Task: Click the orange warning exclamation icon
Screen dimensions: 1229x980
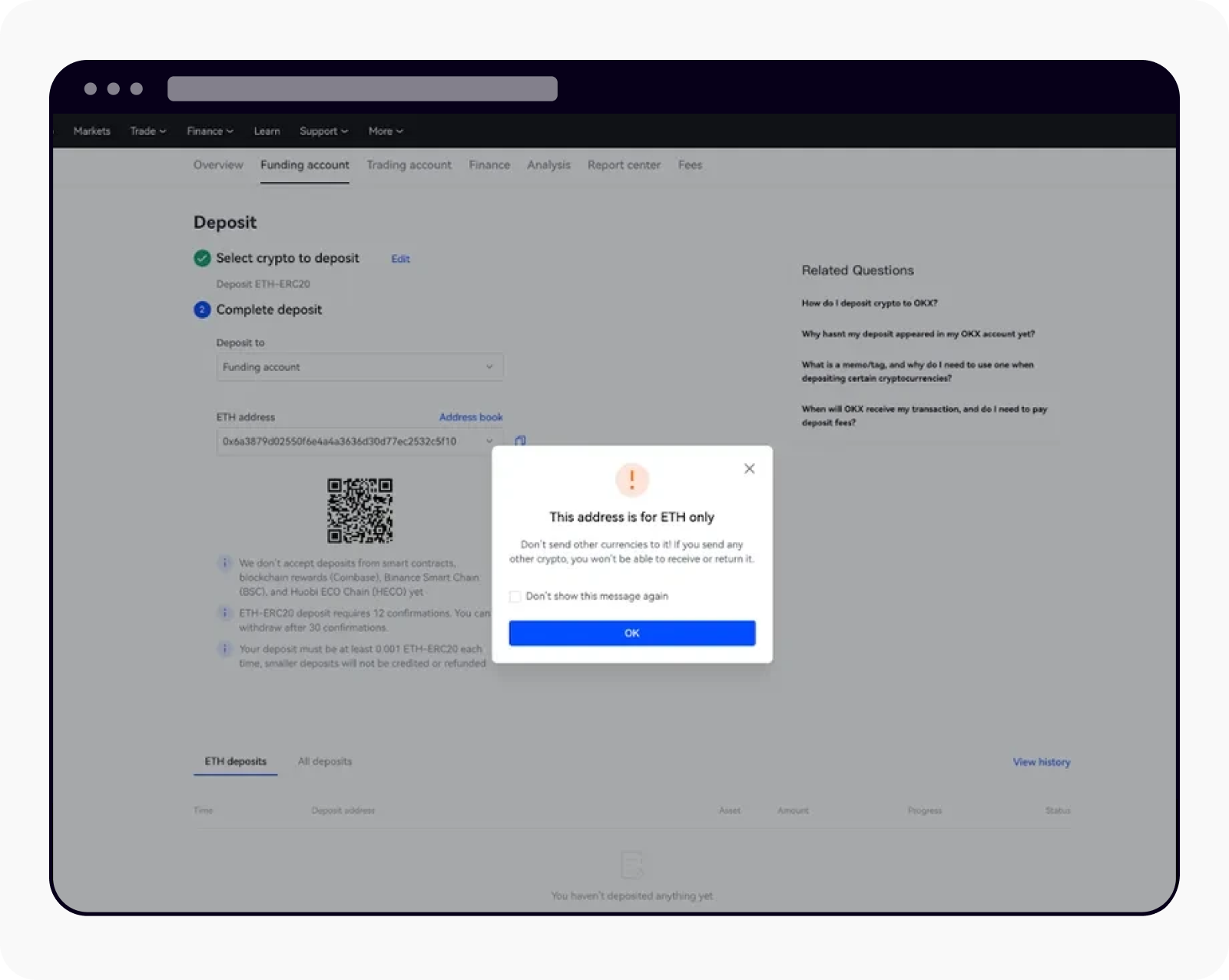Action: [x=632, y=479]
